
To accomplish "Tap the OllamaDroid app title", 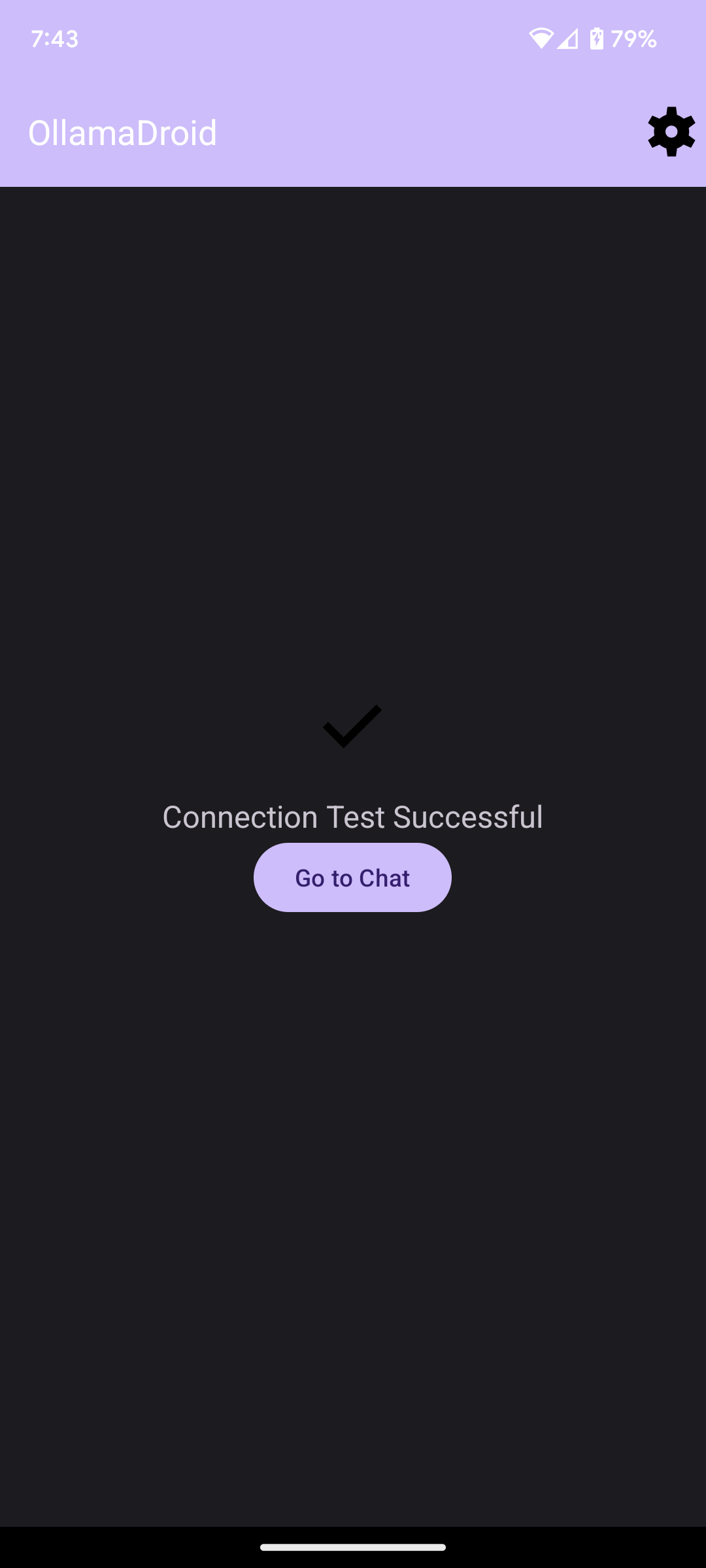I will click(x=122, y=133).
